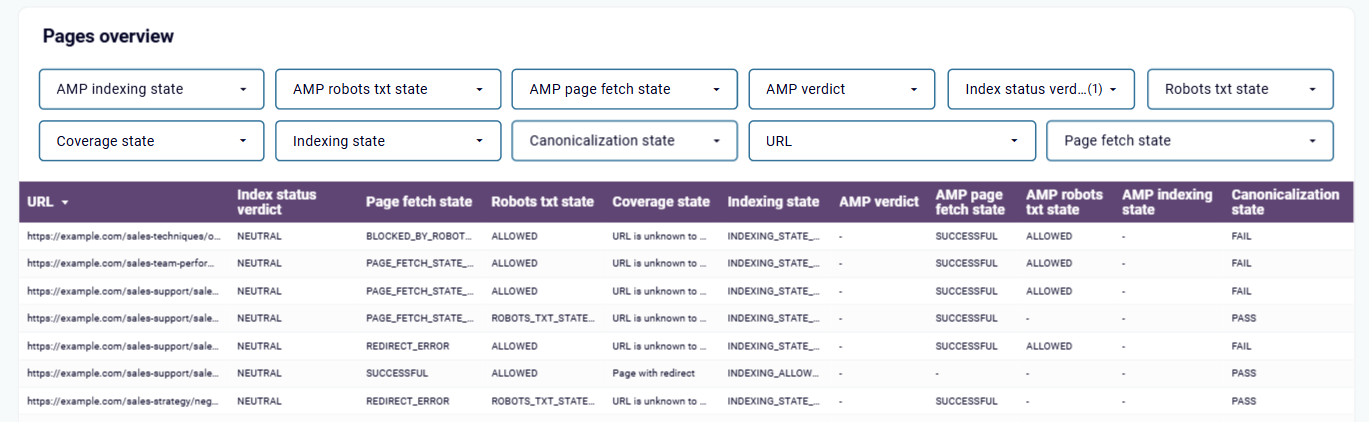Sort by AMP robots txt state column header

point(1064,202)
